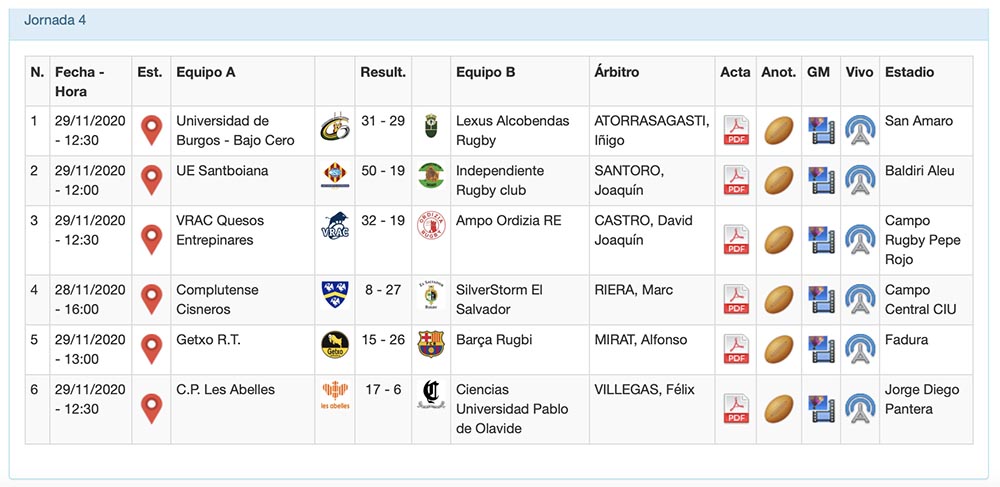Open live broadcast icon for UE Santboiana match
This screenshot has width=1000, height=487.
click(859, 181)
